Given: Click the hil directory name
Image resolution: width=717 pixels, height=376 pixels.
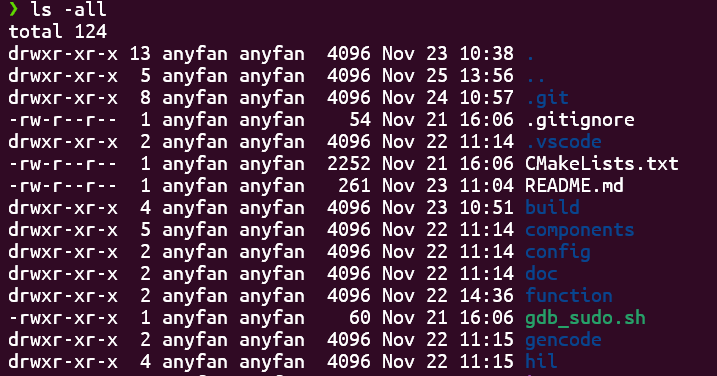Looking at the screenshot, I should [x=541, y=361].
